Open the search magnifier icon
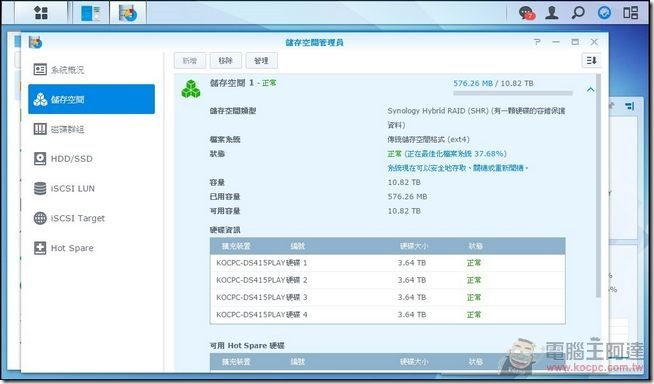Viewport: 654px width, 384px height. [578, 13]
